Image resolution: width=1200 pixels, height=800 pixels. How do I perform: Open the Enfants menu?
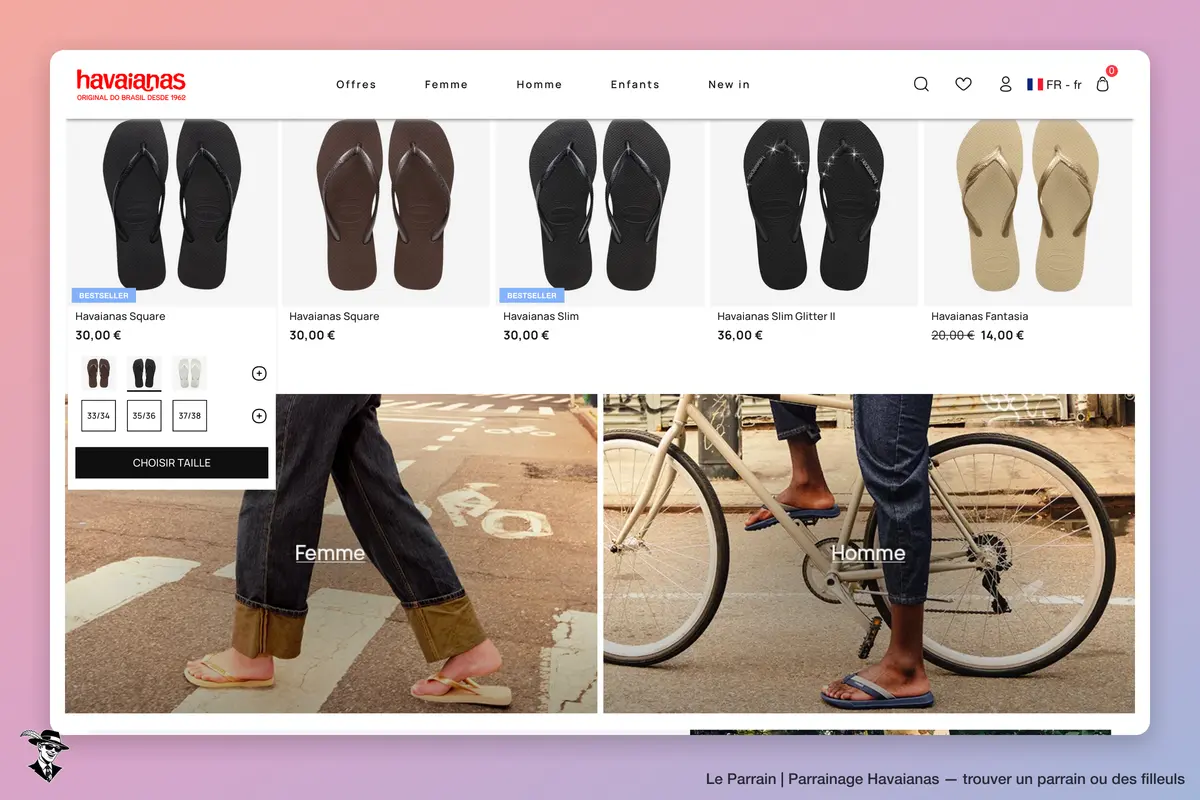pyautogui.click(x=635, y=85)
